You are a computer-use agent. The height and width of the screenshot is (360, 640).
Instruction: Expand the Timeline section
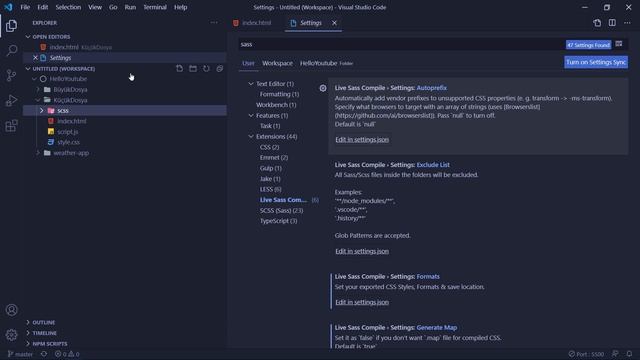point(28,333)
